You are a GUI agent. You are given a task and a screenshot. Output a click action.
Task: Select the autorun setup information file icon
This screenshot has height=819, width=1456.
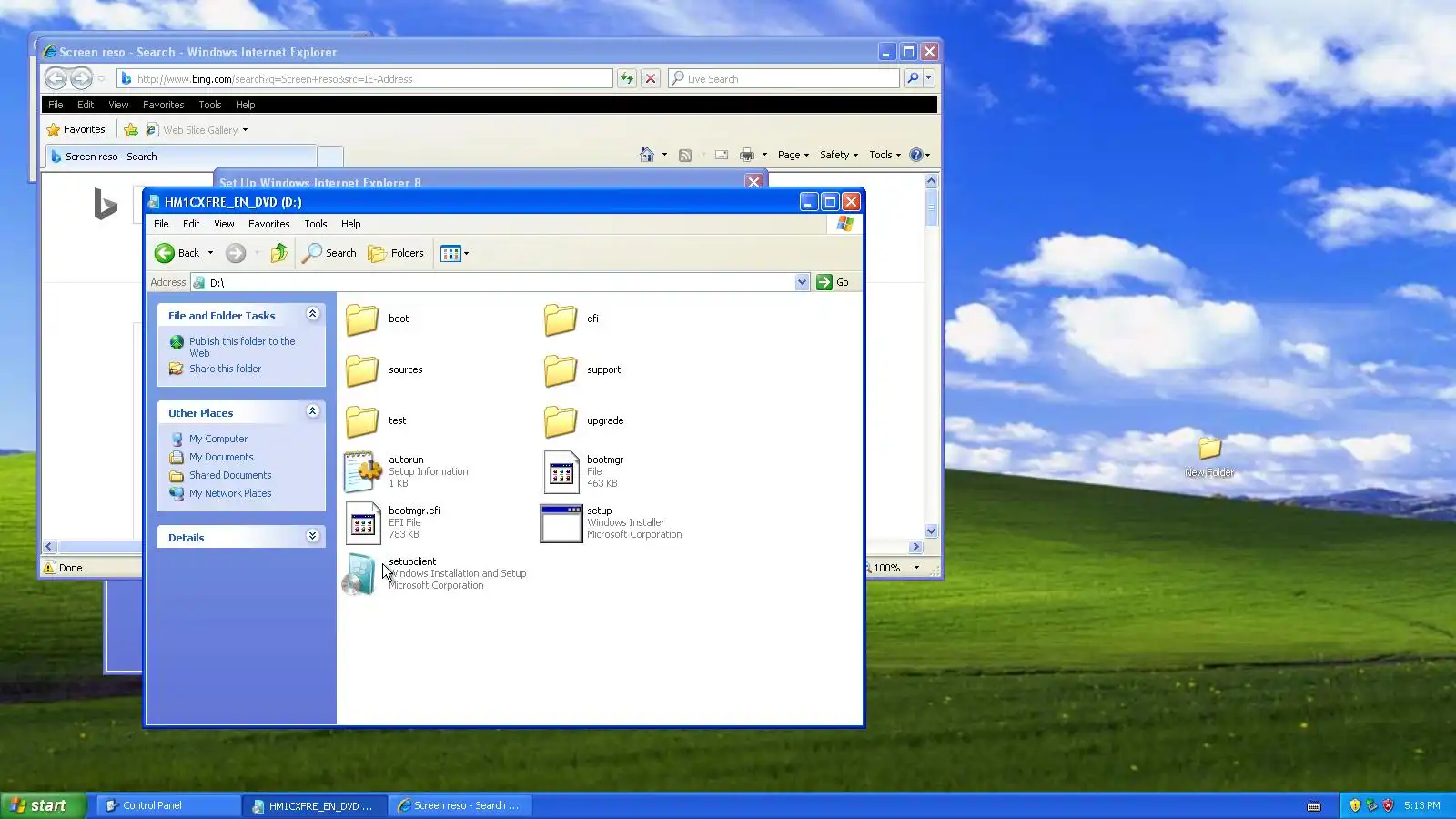click(362, 471)
